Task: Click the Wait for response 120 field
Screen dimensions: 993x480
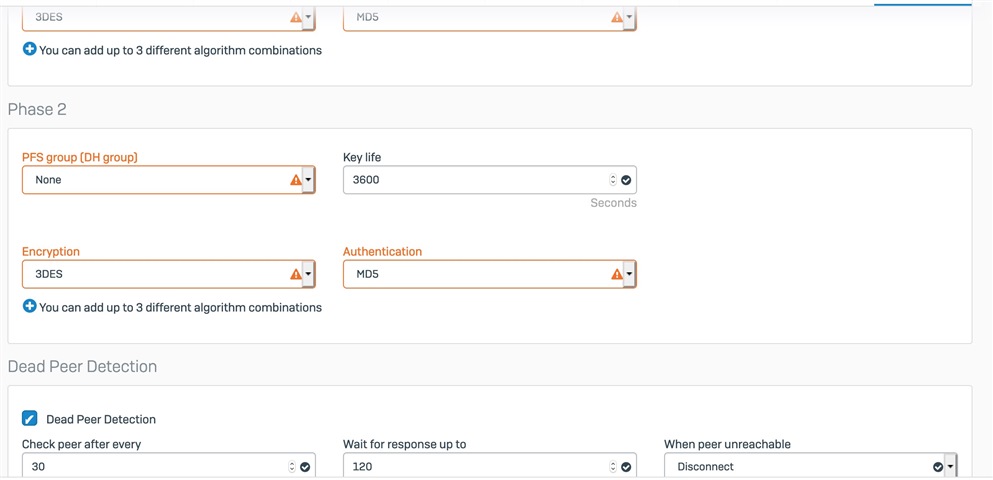Action: [x=490, y=465]
